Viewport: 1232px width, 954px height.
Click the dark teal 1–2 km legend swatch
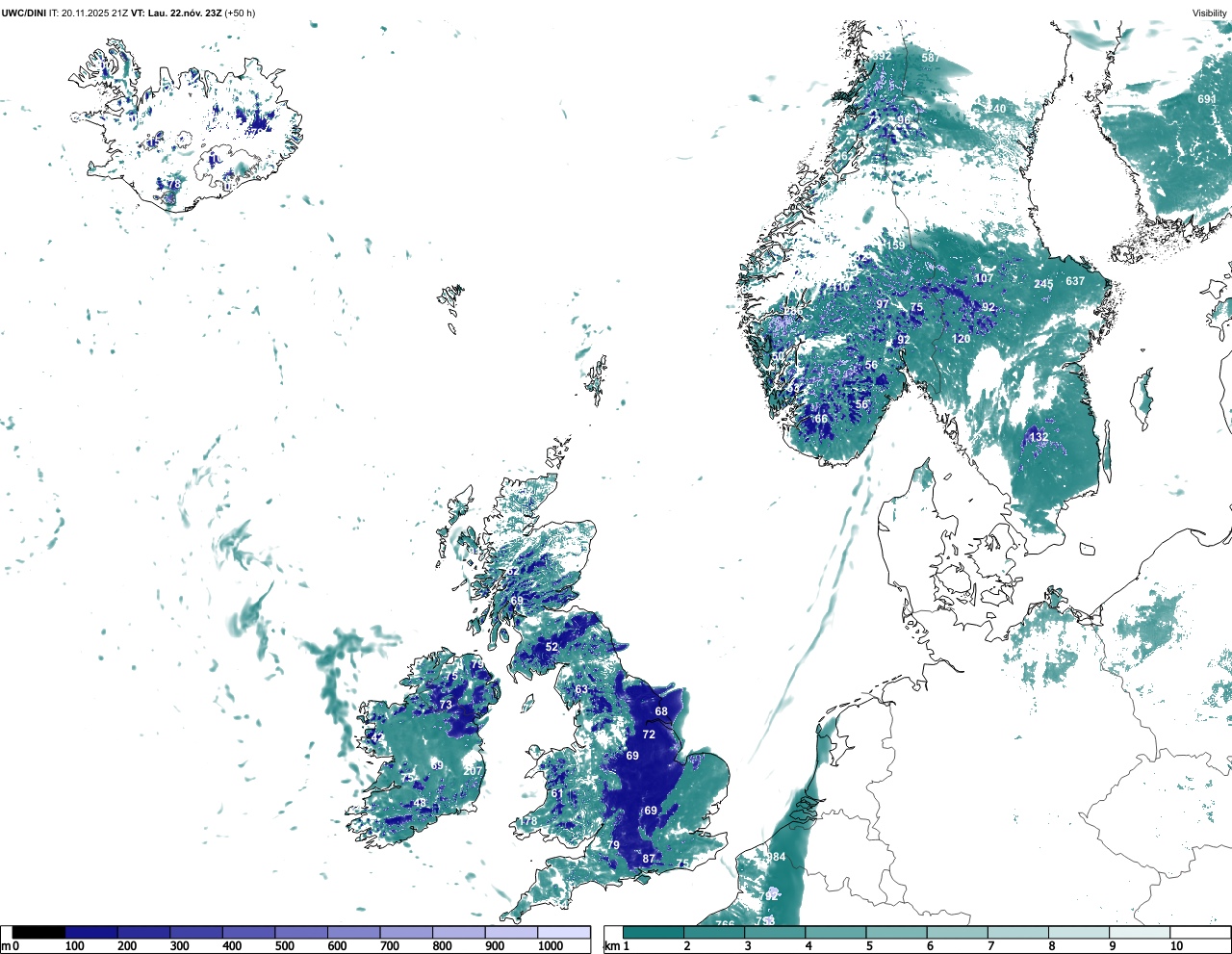point(654,933)
